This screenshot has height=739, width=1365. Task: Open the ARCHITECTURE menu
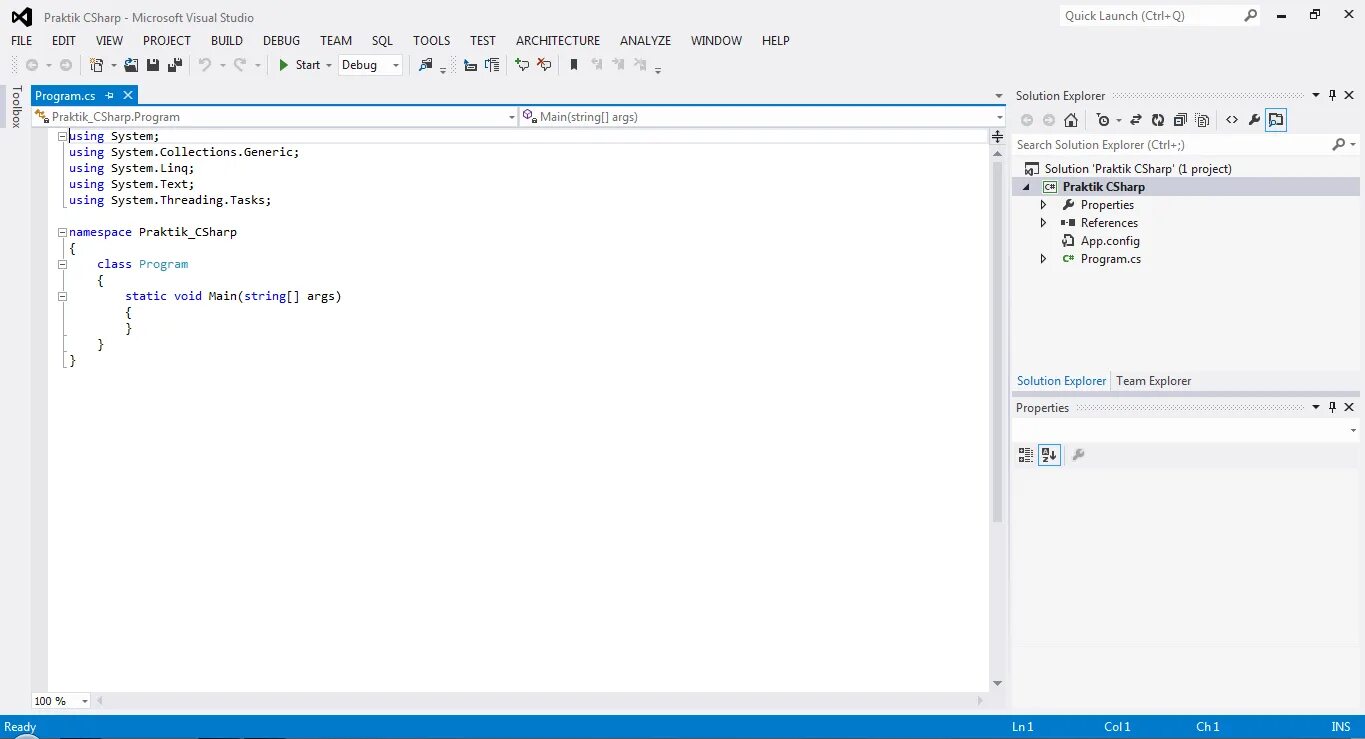(x=558, y=41)
